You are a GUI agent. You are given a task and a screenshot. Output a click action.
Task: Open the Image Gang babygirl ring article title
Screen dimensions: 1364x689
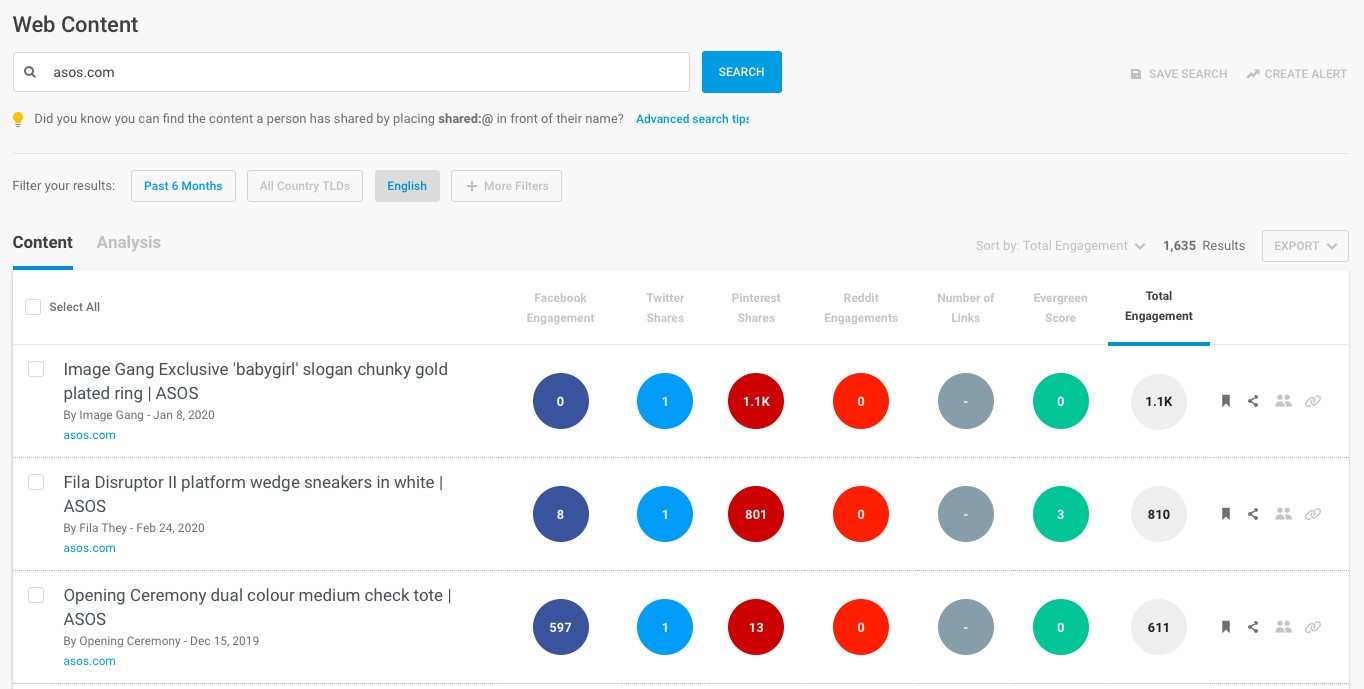pos(256,381)
